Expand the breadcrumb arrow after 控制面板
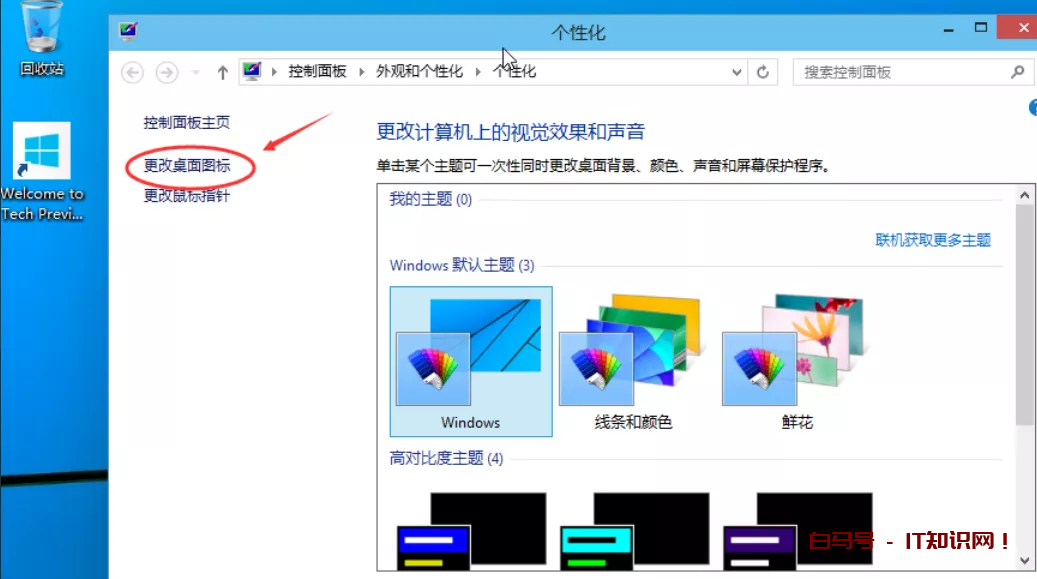The height and width of the screenshot is (579, 1037). pyautogui.click(x=363, y=71)
